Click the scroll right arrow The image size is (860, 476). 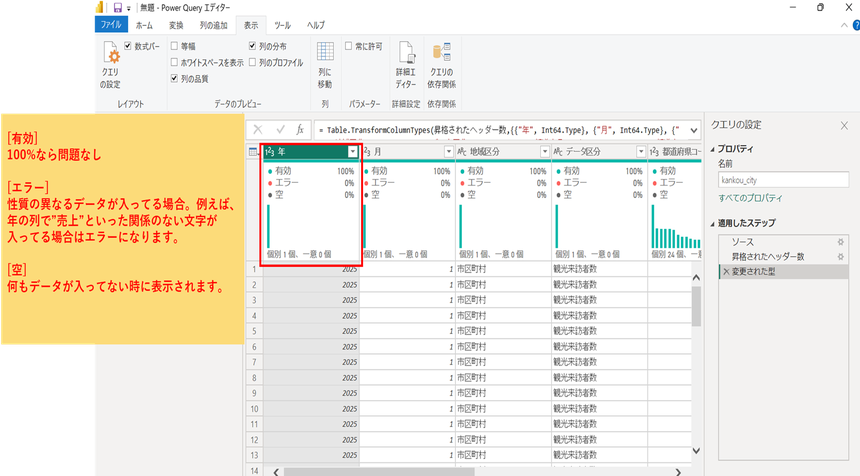click(678, 472)
